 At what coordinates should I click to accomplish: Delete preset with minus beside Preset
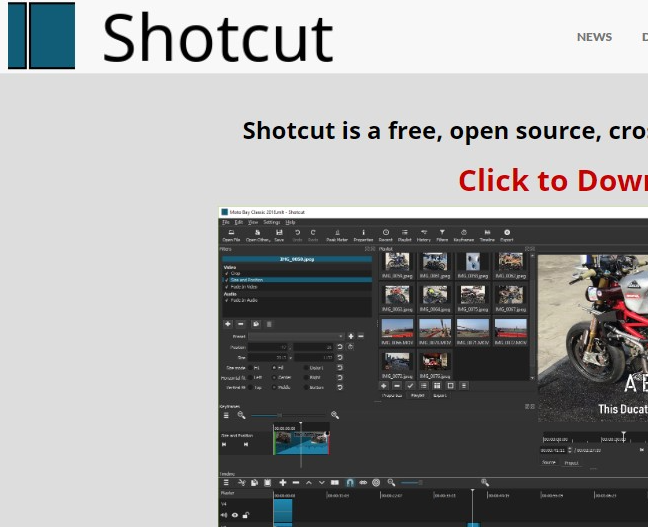(361, 336)
